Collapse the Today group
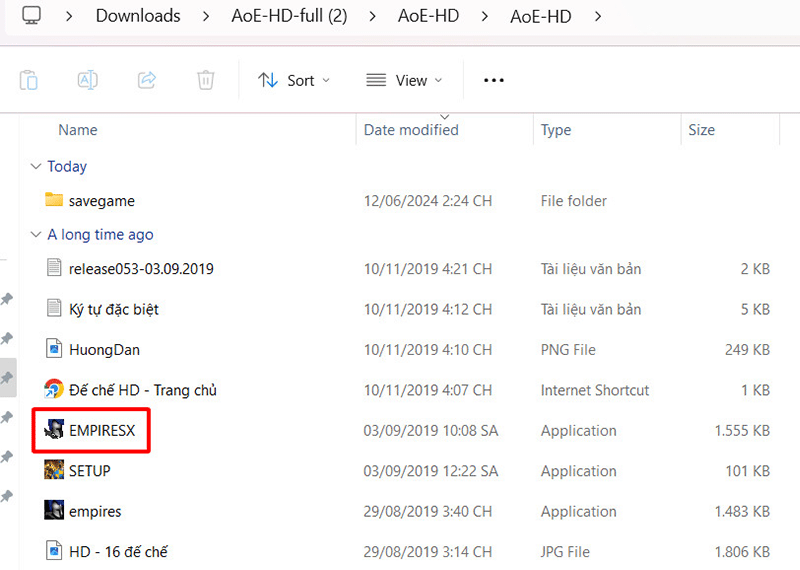The width and height of the screenshot is (800, 570). 36,167
